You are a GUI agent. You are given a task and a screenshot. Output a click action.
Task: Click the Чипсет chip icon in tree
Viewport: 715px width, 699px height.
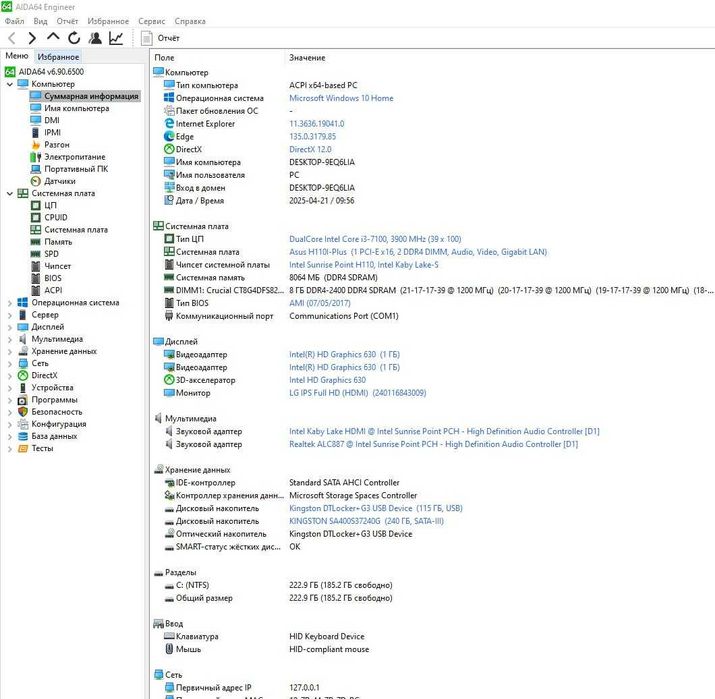(x=36, y=266)
